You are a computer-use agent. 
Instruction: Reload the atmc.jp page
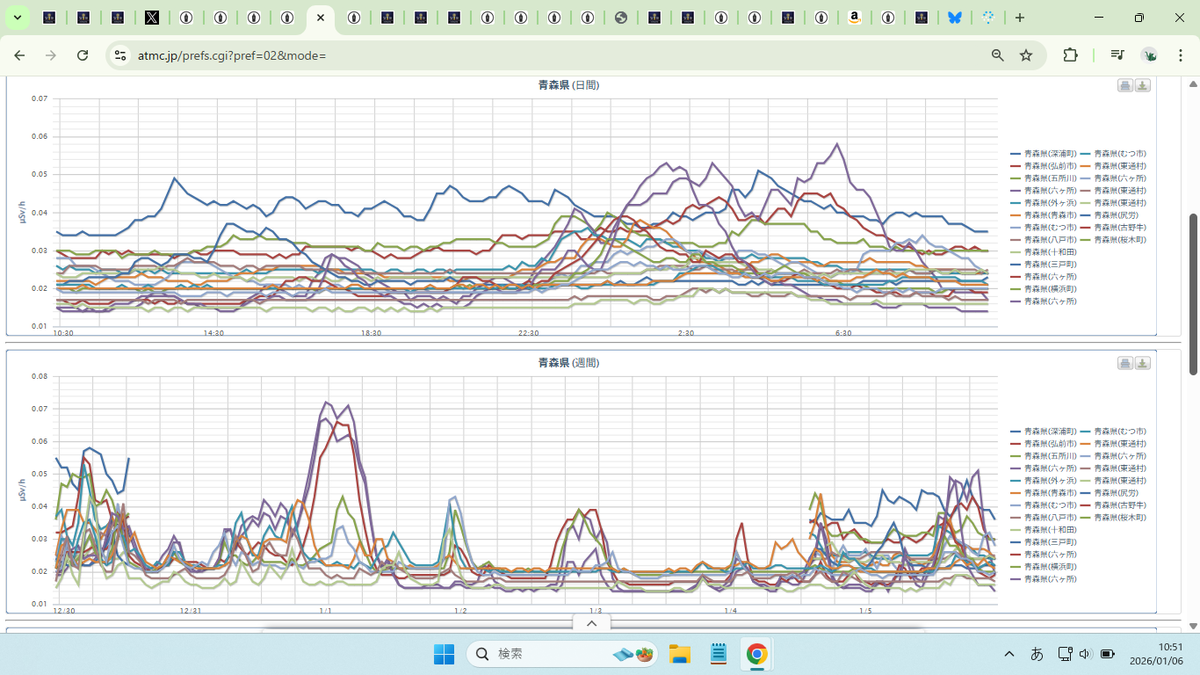click(x=83, y=55)
